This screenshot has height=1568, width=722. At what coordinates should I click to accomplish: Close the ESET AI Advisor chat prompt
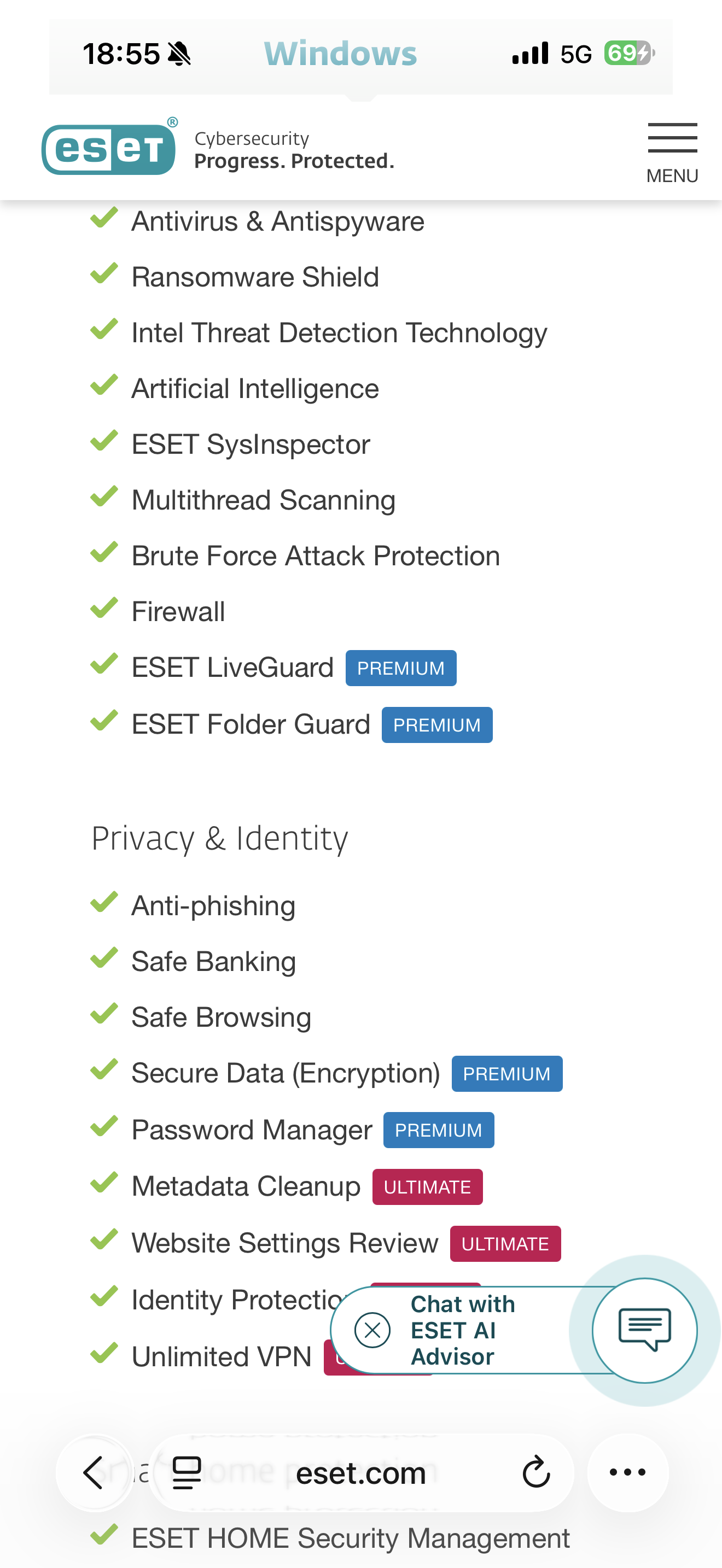pyautogui.click(x=372, y=1330)
